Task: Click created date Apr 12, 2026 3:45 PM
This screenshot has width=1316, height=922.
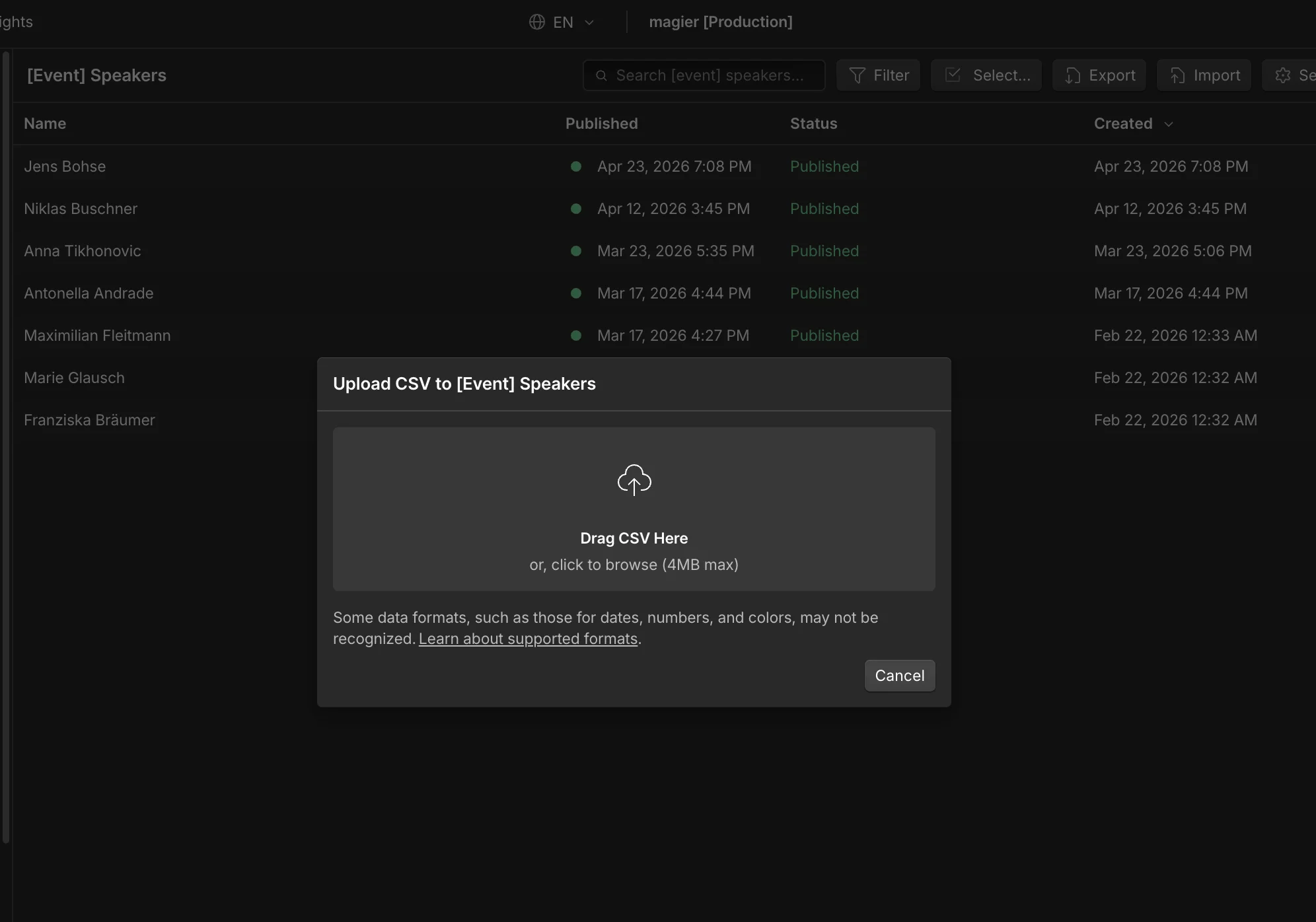Action: pos(1170,209)
